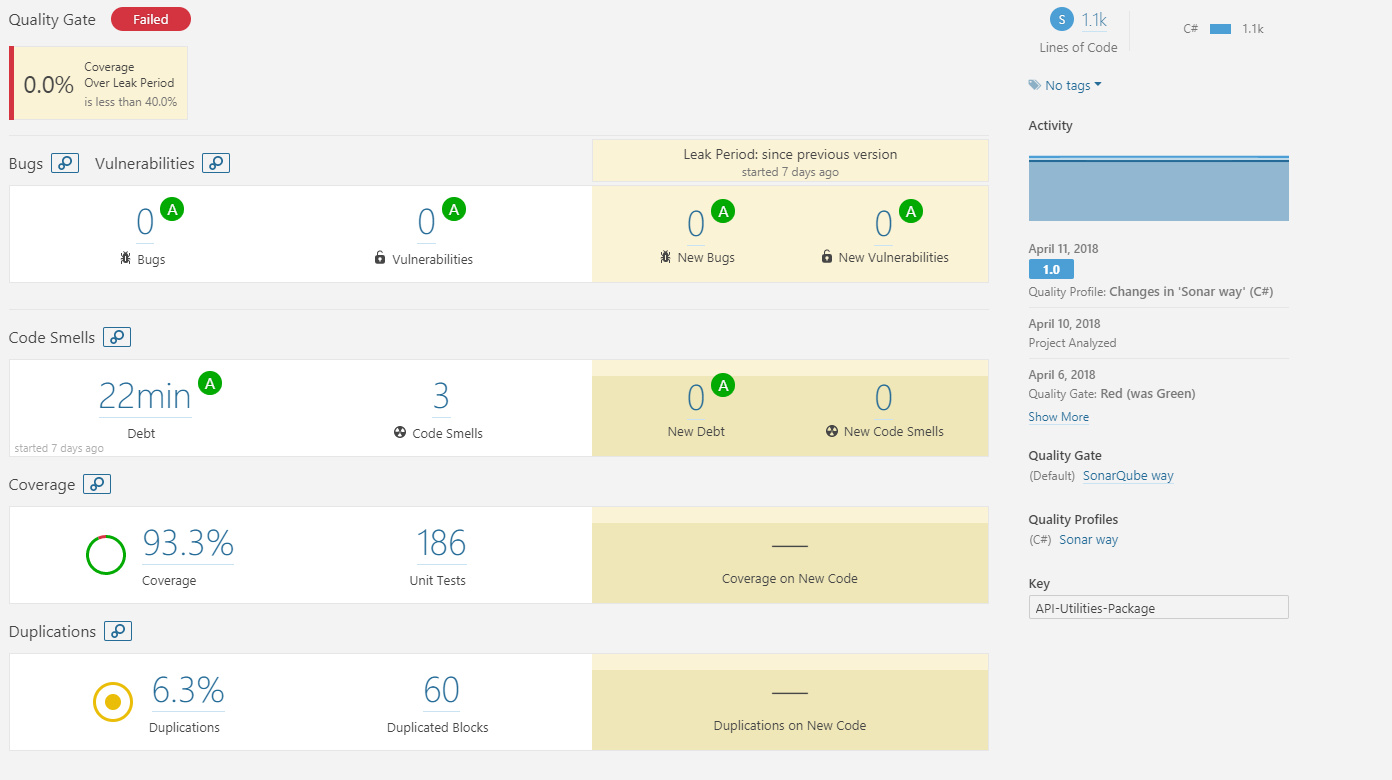Click the 0.0% failed coverage condition
Image resolution: width=1392 pixels, height=780 pixels.
[99, 83]
